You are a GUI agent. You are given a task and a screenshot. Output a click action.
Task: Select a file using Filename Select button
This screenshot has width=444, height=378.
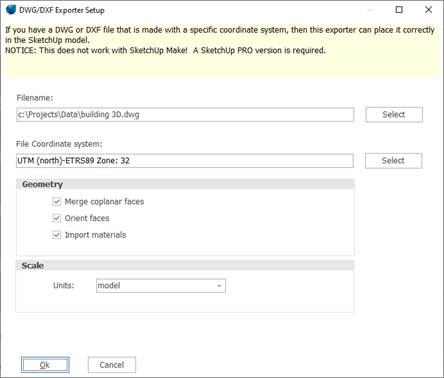[394, 115]
